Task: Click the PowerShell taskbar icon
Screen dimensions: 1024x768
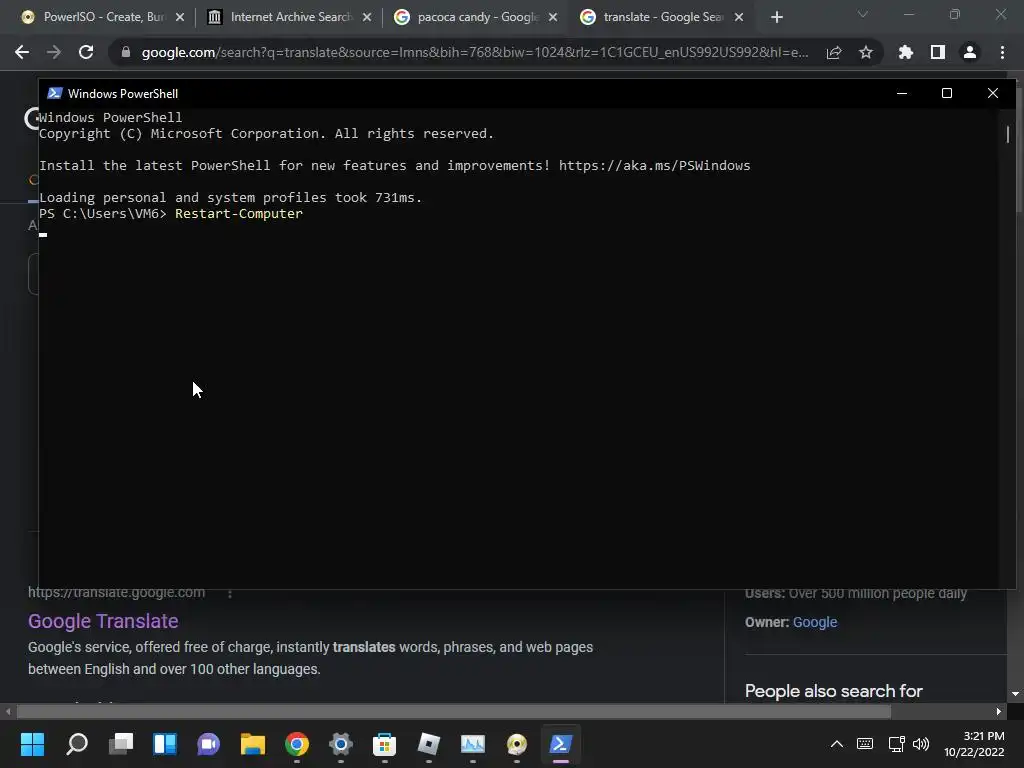Action: click(x=560, y=744)
